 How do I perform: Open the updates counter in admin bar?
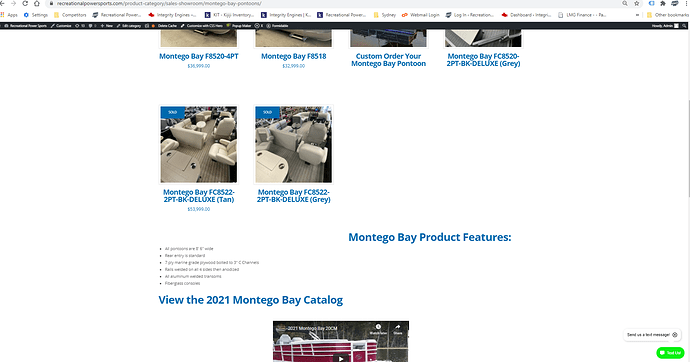tap(80, 26)
